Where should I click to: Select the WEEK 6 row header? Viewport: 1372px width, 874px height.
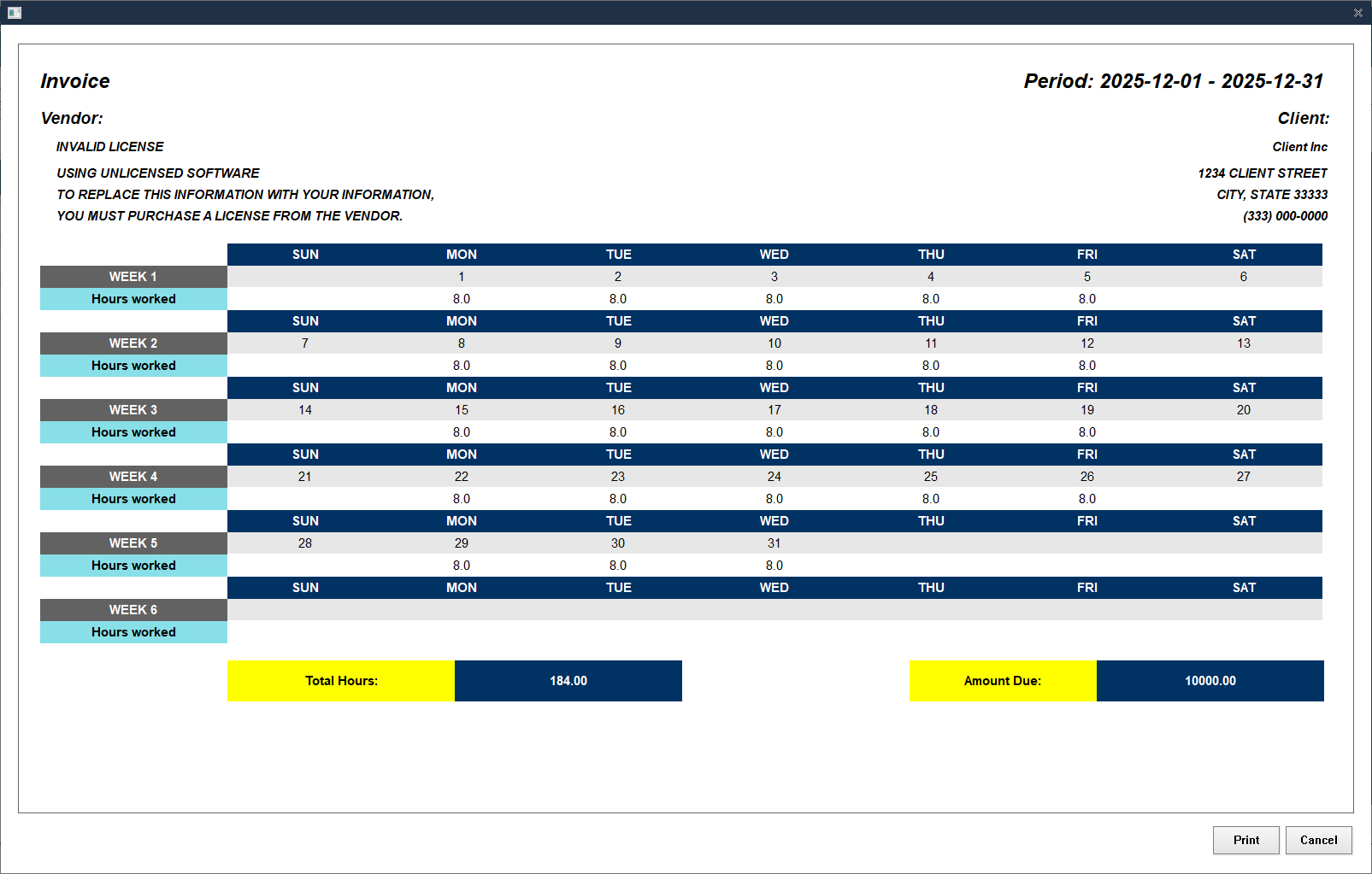(x=133, y=610)
